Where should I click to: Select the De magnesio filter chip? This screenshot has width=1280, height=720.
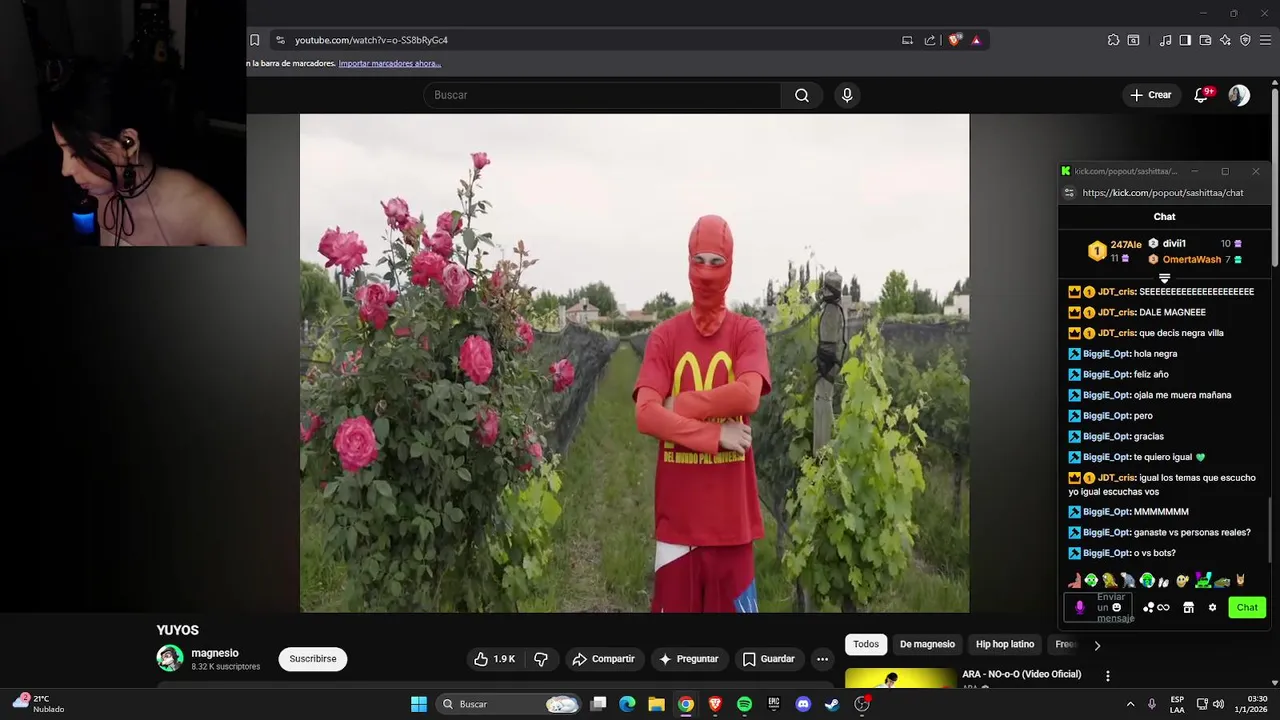click(x=927, y=644)
